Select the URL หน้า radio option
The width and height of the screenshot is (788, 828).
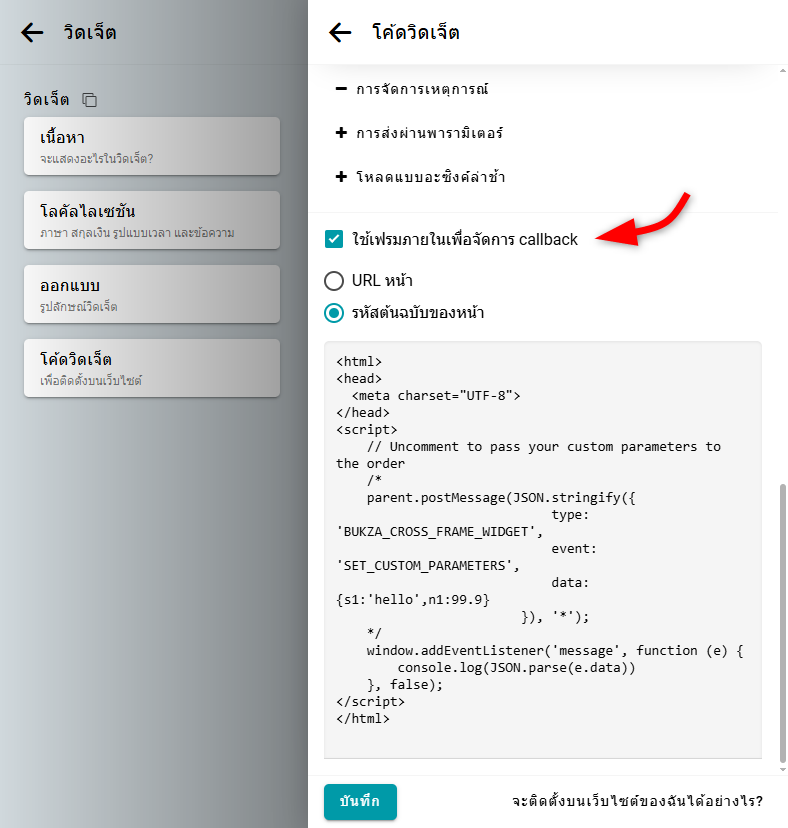[334, 280]
